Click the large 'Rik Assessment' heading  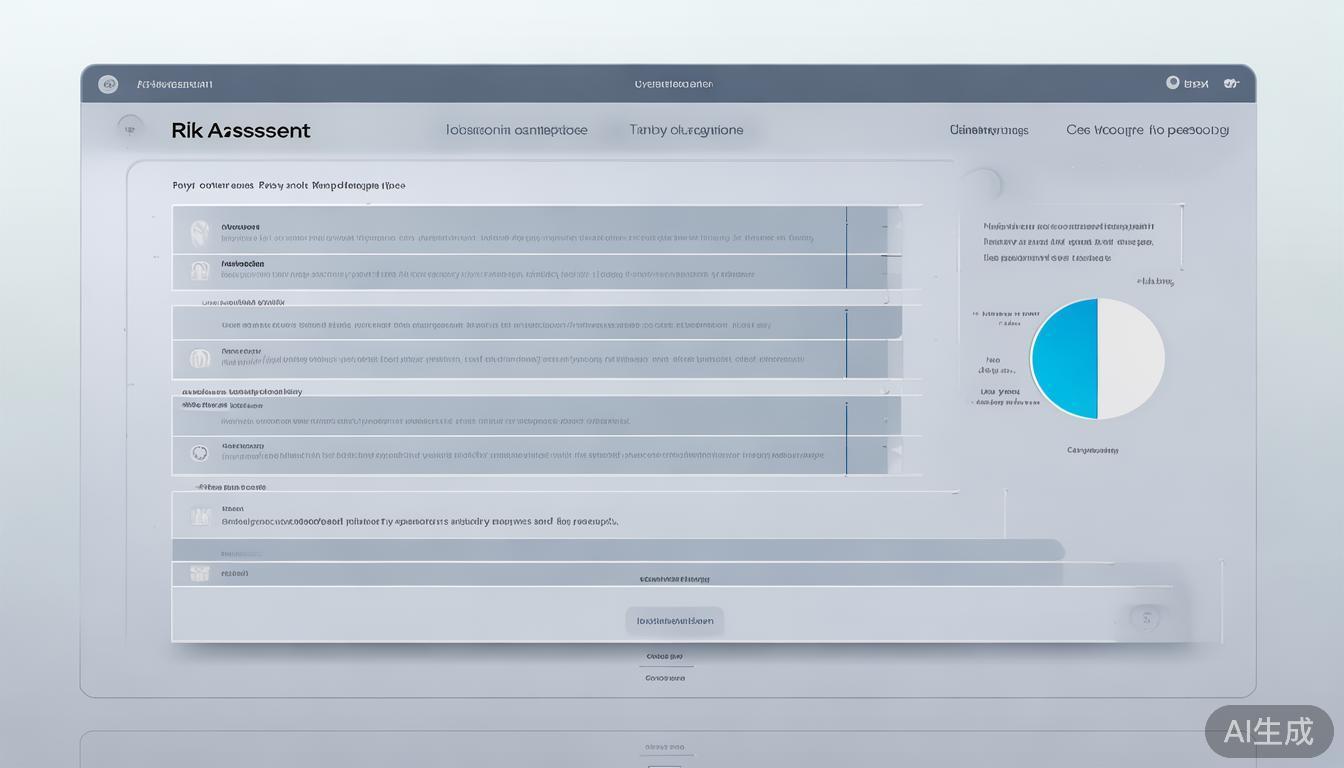(241, 130)
